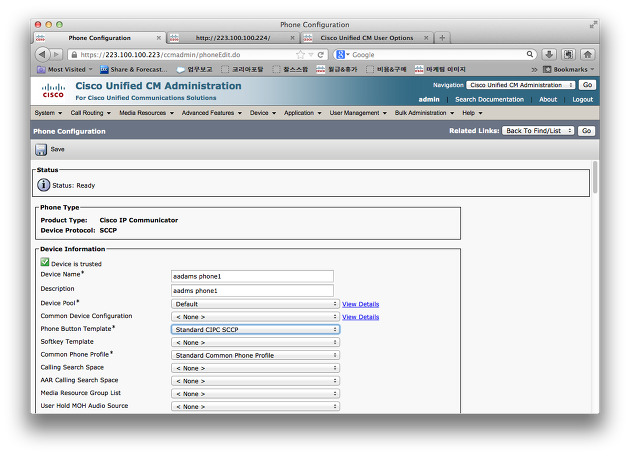This screenshot has width=630, height=456.
Task: Open the Bulk Administration menu
Action: click(x=424, y=113)
